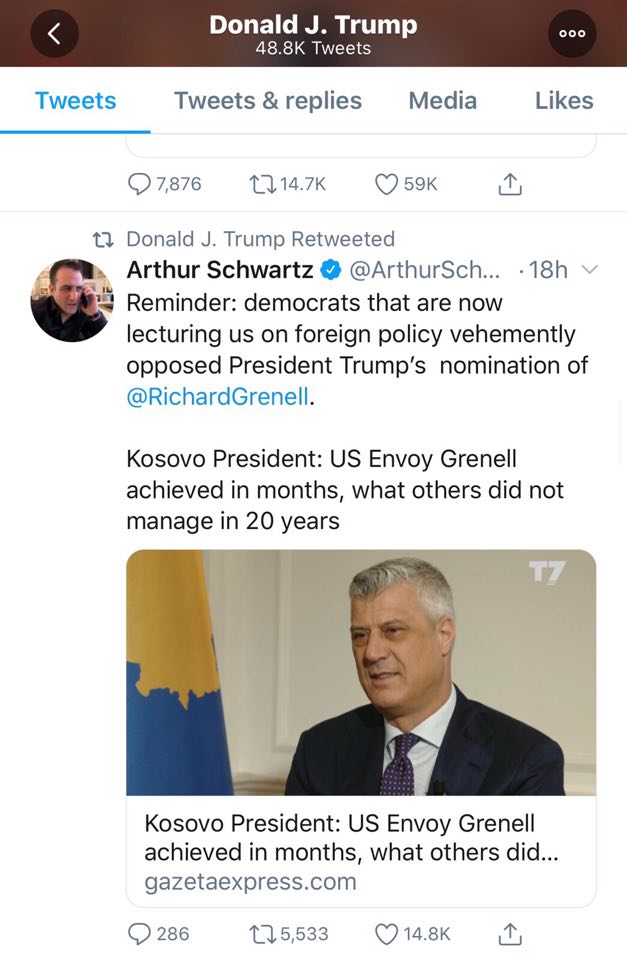627x960 pixels.
Task: Open the Kosovo President article image
Action: tap(361, 672)
